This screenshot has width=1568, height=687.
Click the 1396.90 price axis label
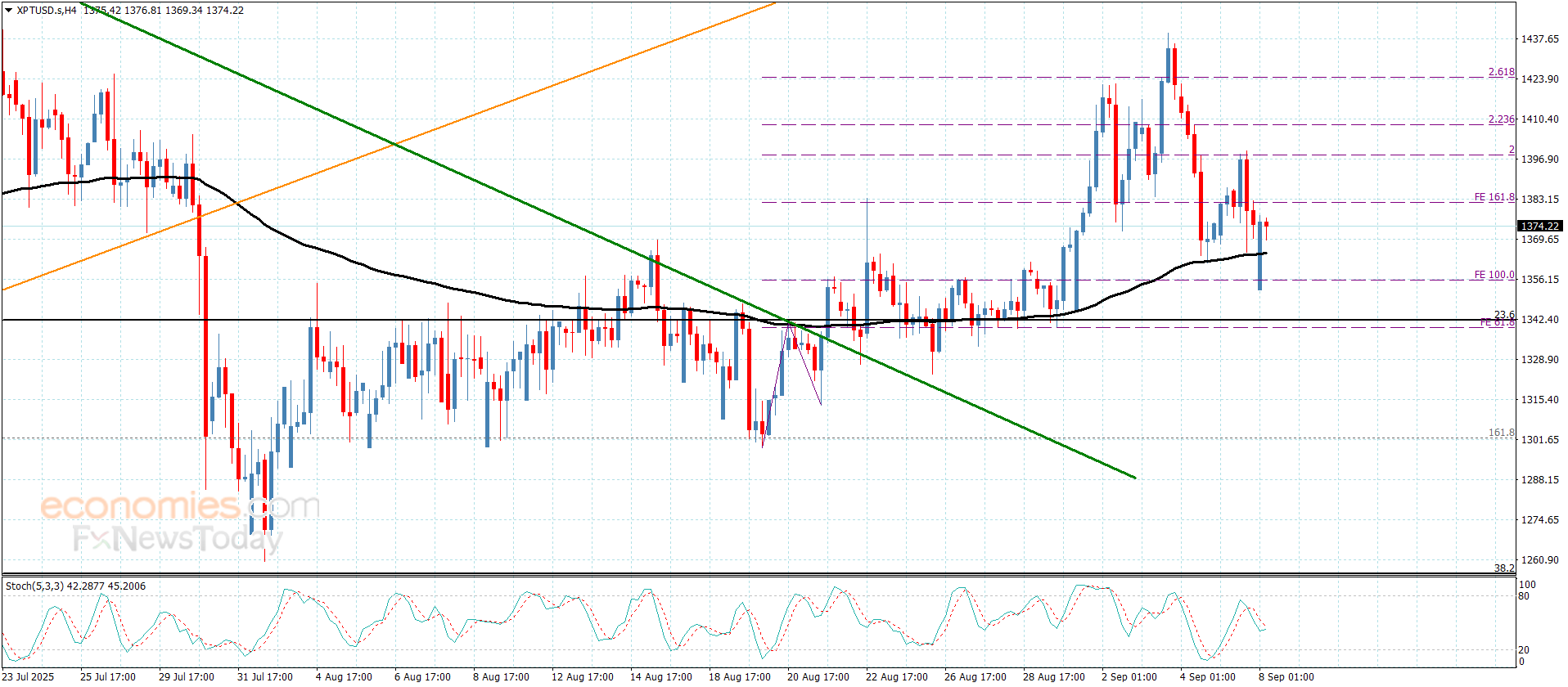tap(1539, 159)
